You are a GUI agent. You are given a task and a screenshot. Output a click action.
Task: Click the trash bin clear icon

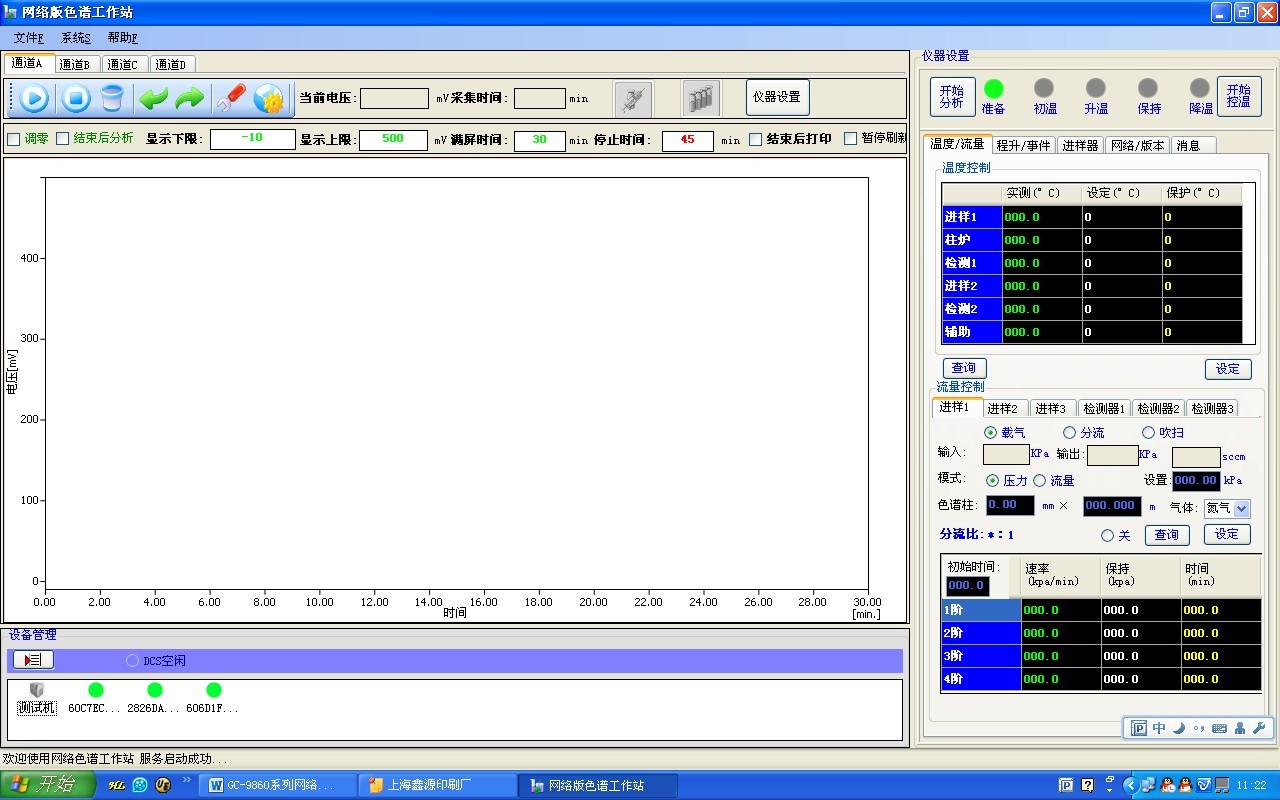tap(112, 98)
